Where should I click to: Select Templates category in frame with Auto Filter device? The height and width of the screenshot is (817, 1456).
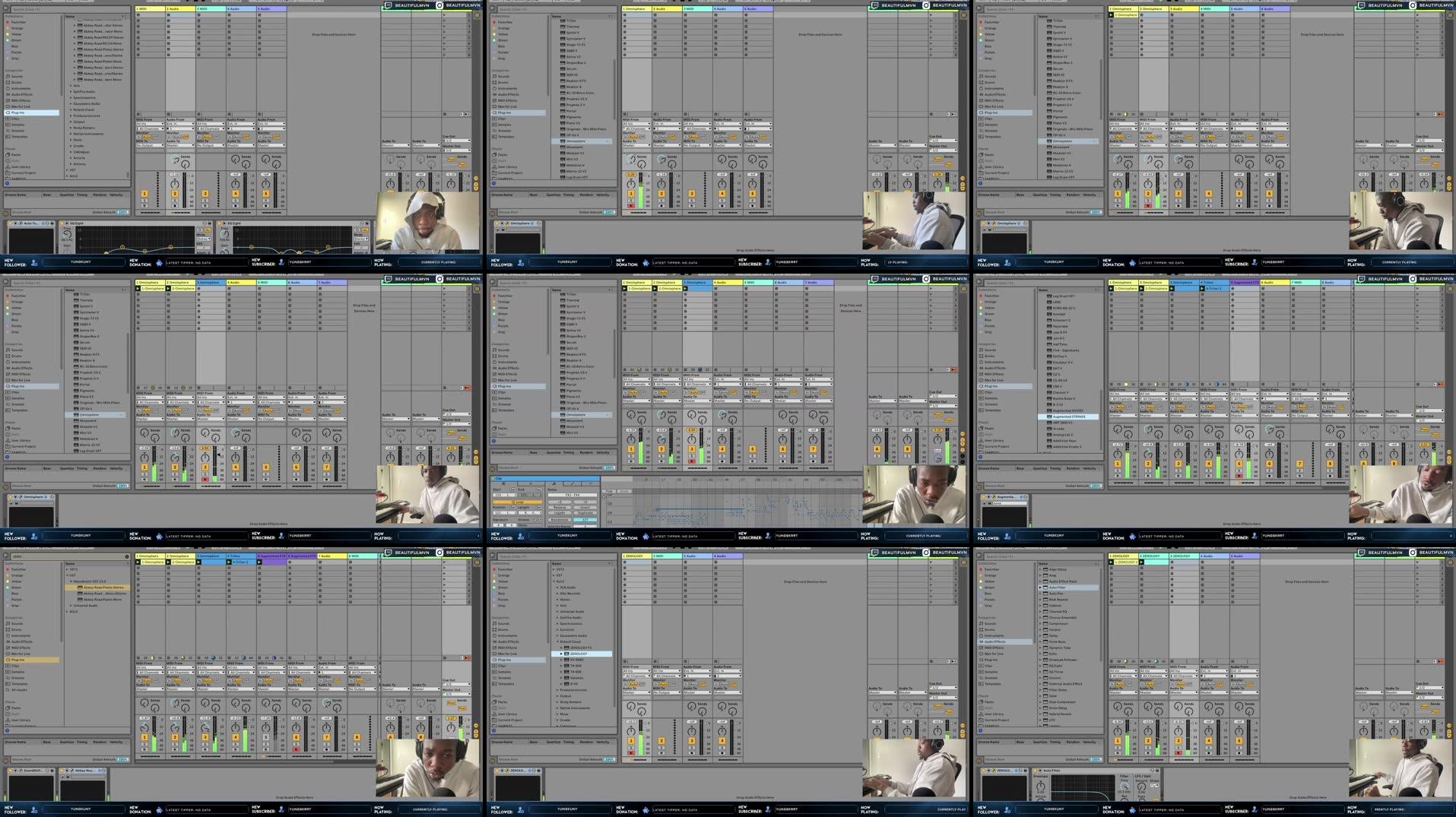click(x=992, y=684)
